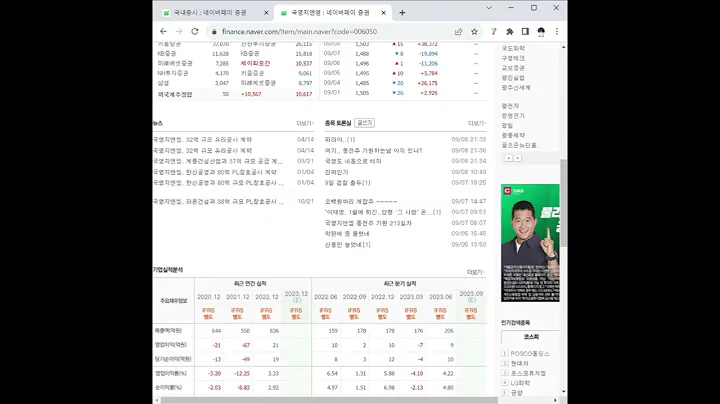This screenshot has height=404, width=720.
Task: Open 더보기 for the news section
Action: [305, 123]
